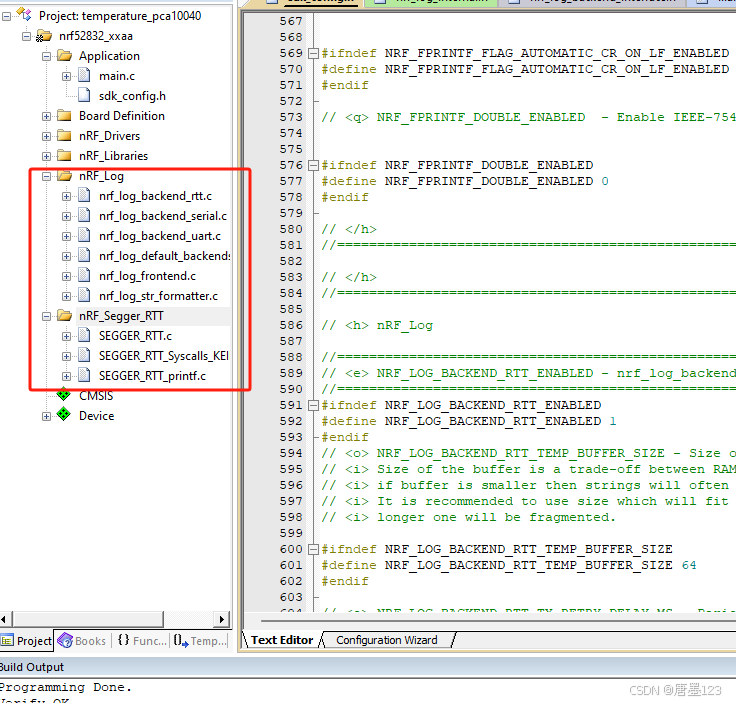Collapse the project root temperature_pca10040 node
736x703 pixels.
(6, 16)
